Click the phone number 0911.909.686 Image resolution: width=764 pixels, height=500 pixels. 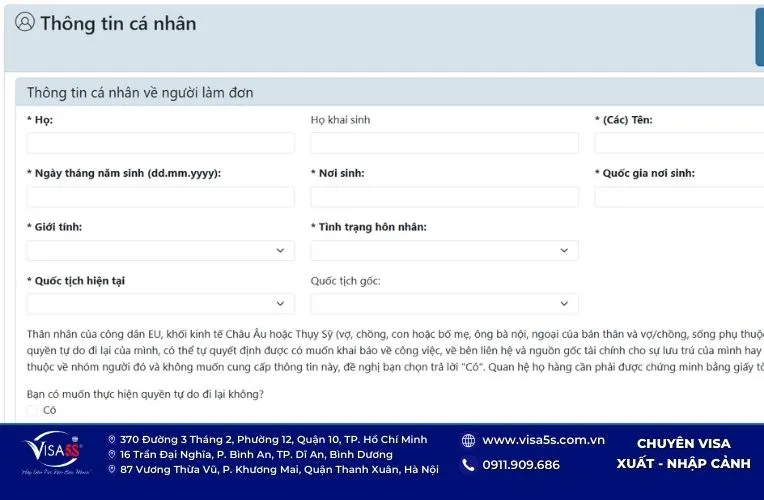(521, 465)
